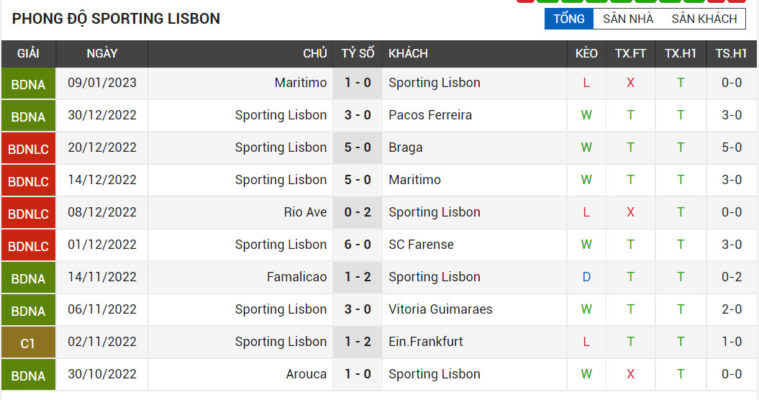Click the 5 - 0 score against Braga
Image resolution: width=759 pixels, height=400 pixels.
pos(358,148)
